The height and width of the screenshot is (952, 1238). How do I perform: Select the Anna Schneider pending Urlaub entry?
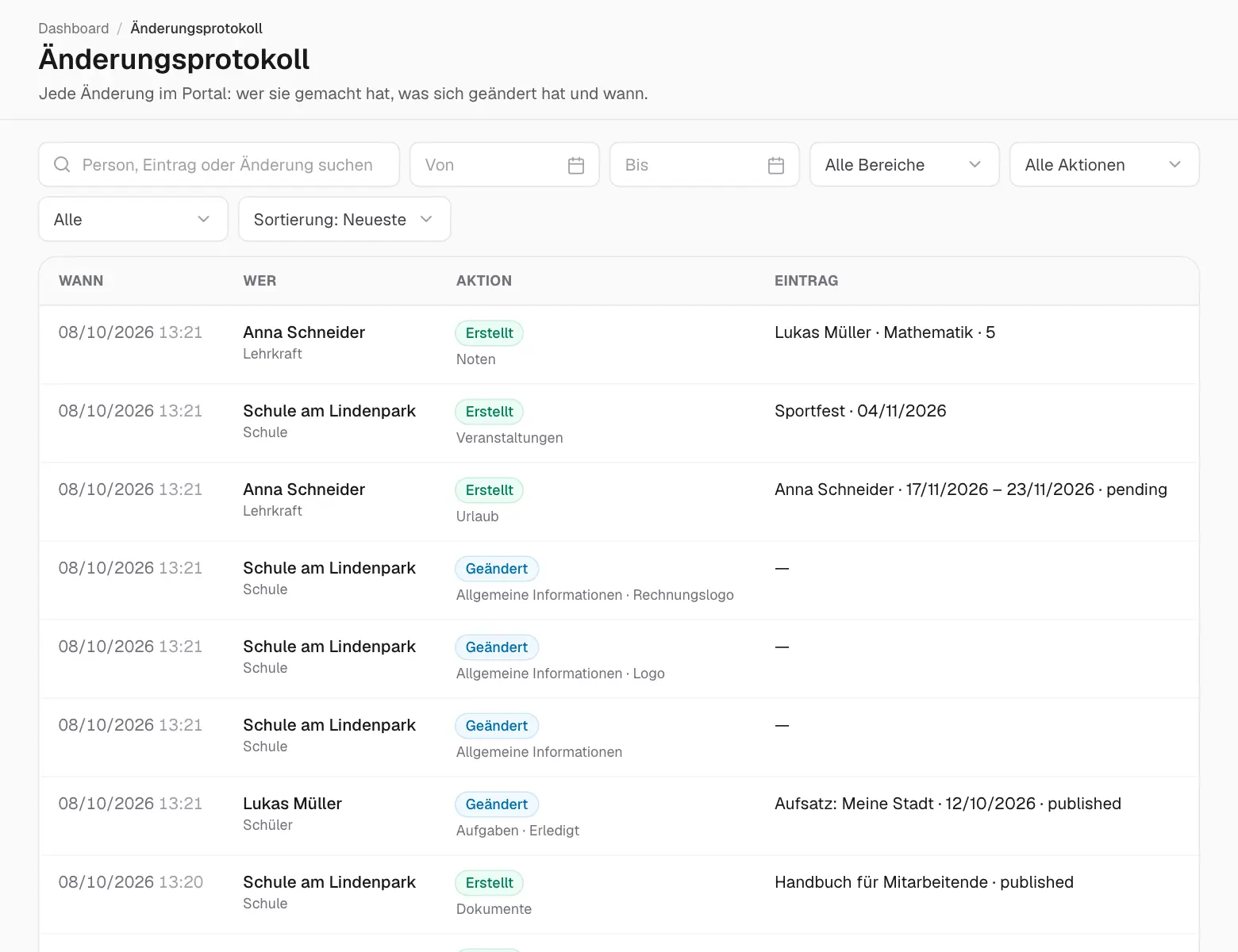(971, 489)
